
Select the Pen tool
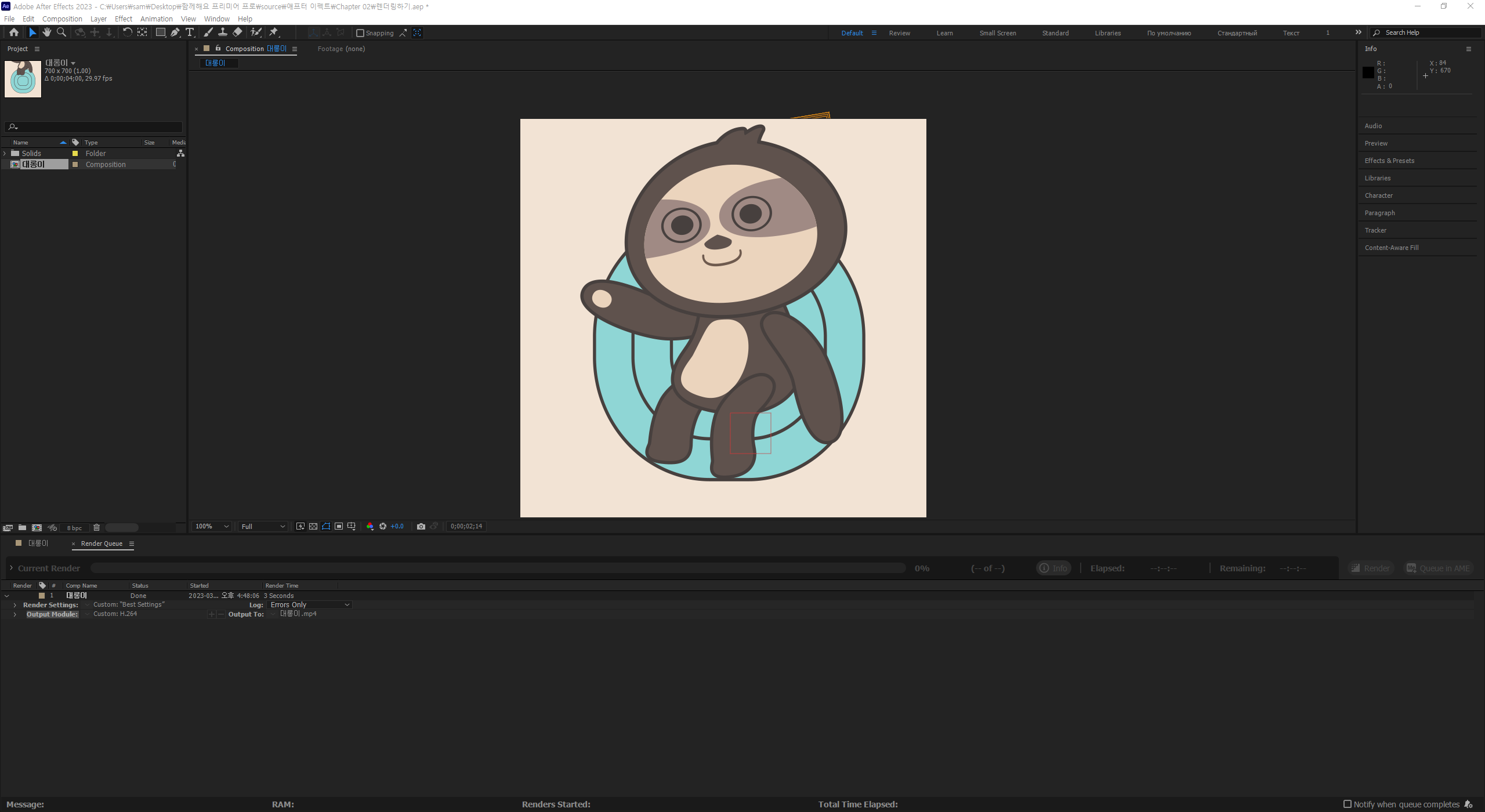click(175, 32)
